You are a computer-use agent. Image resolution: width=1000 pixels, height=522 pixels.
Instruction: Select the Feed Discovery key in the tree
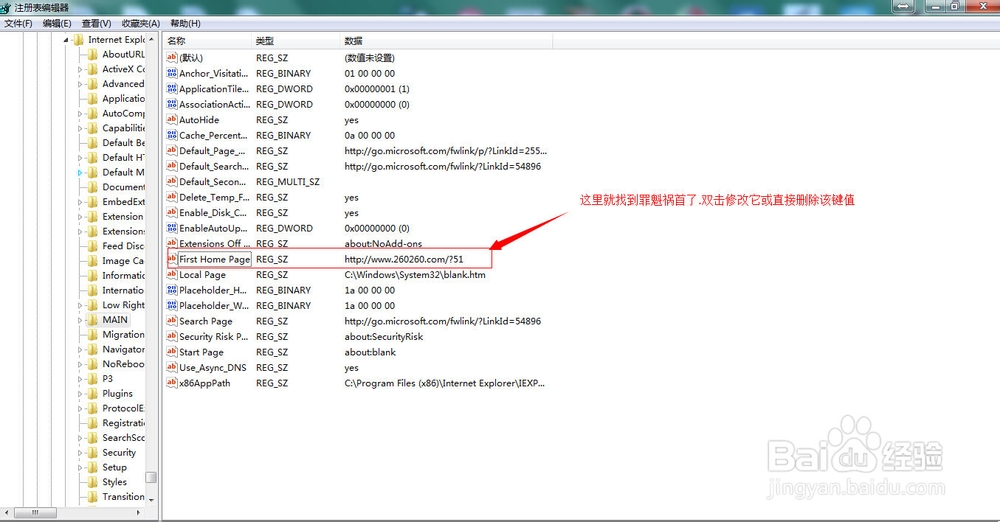[x=123, y=246]
